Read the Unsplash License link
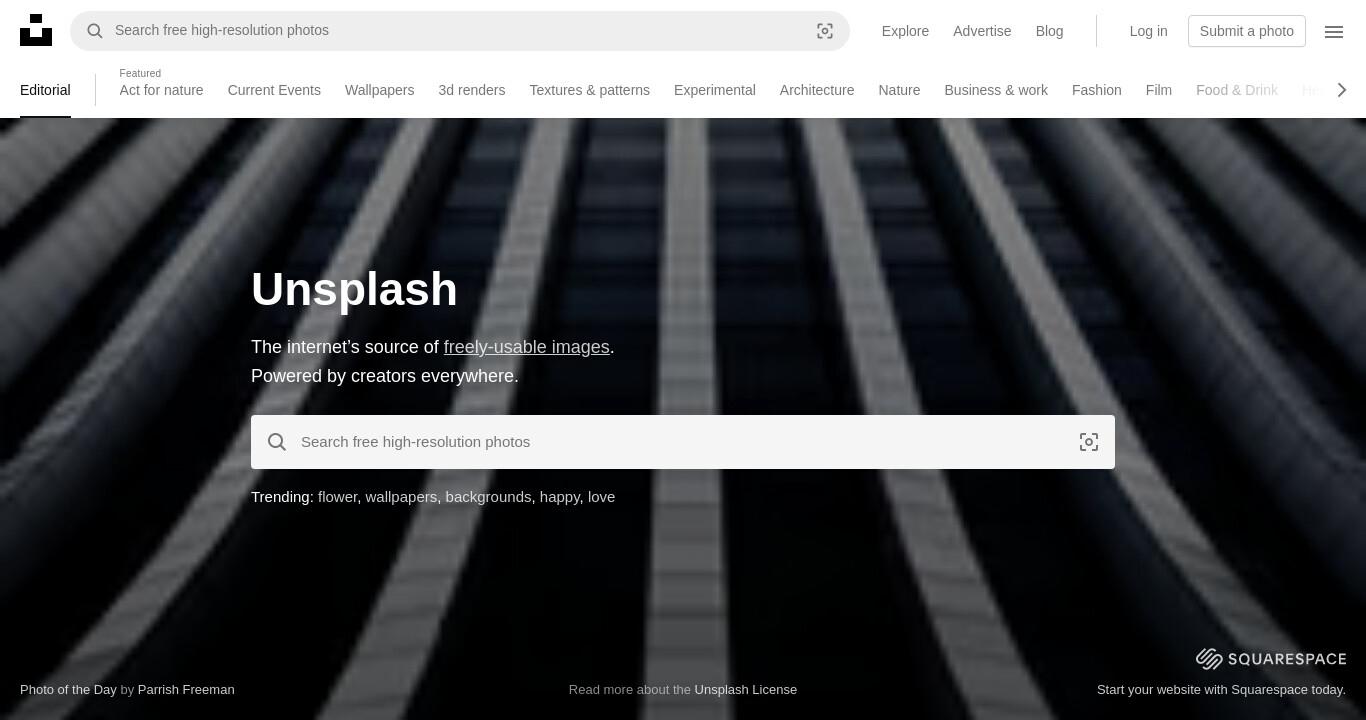The height and width of the screenshot is (720, 1366). click(x=746, y=689)
